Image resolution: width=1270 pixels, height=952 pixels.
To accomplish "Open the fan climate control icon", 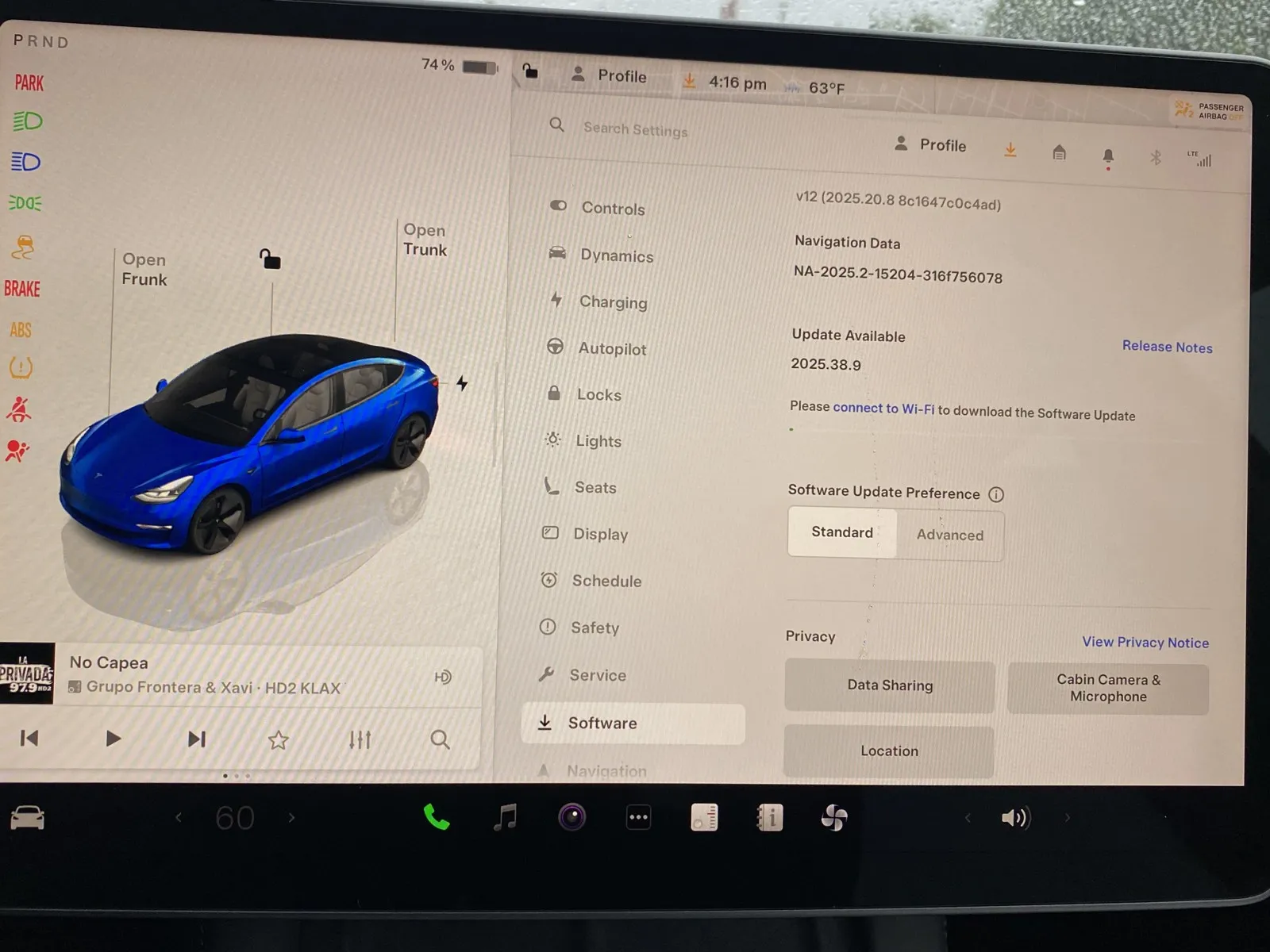I will 834,817.
